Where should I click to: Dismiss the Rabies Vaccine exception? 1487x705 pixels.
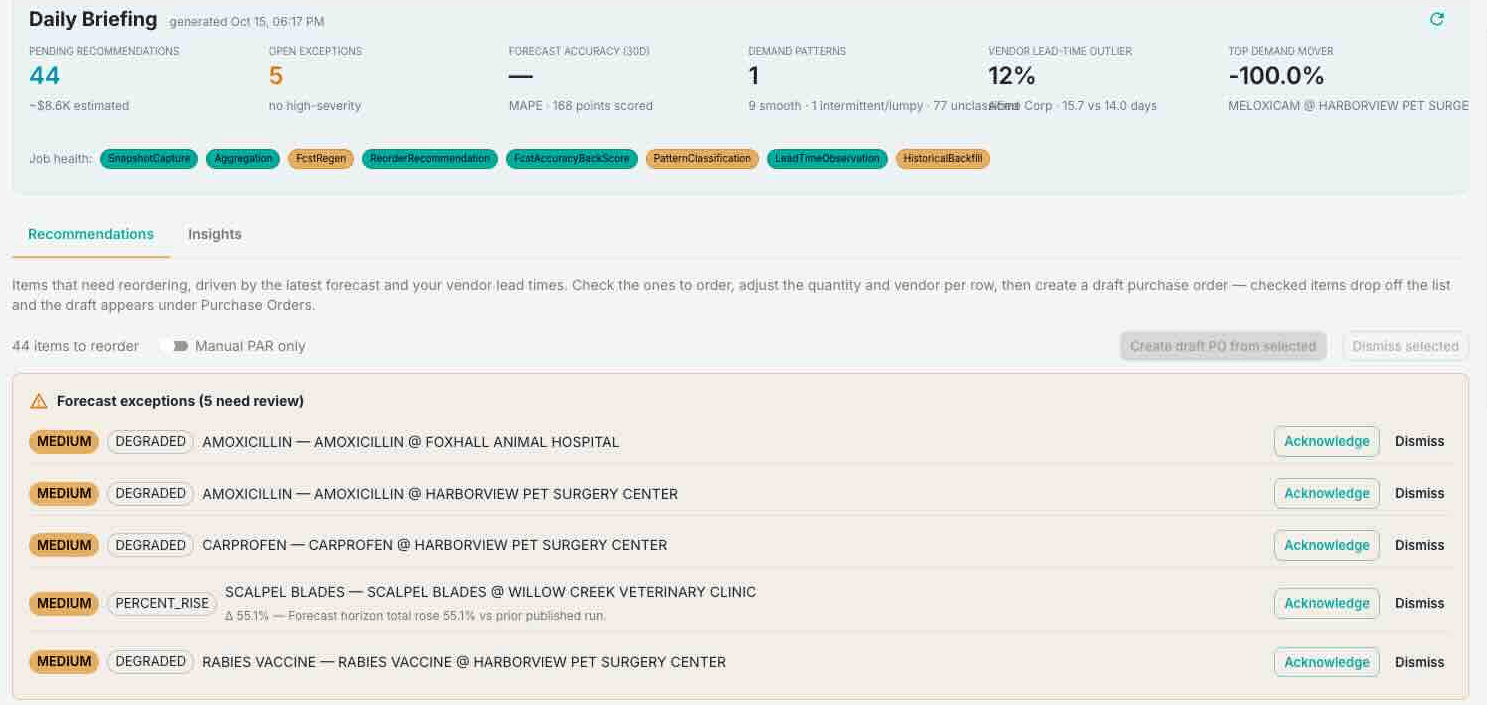point(1419,662)
